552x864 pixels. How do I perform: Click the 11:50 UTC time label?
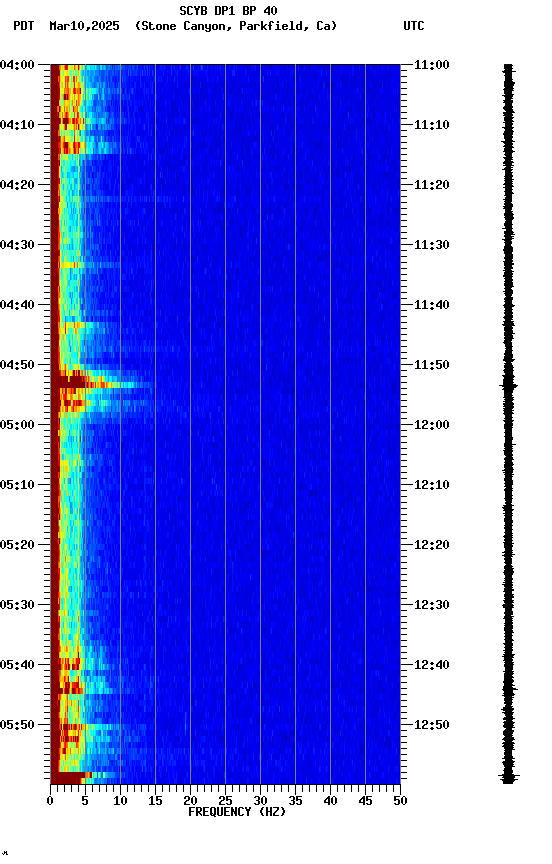coord(432,365)
